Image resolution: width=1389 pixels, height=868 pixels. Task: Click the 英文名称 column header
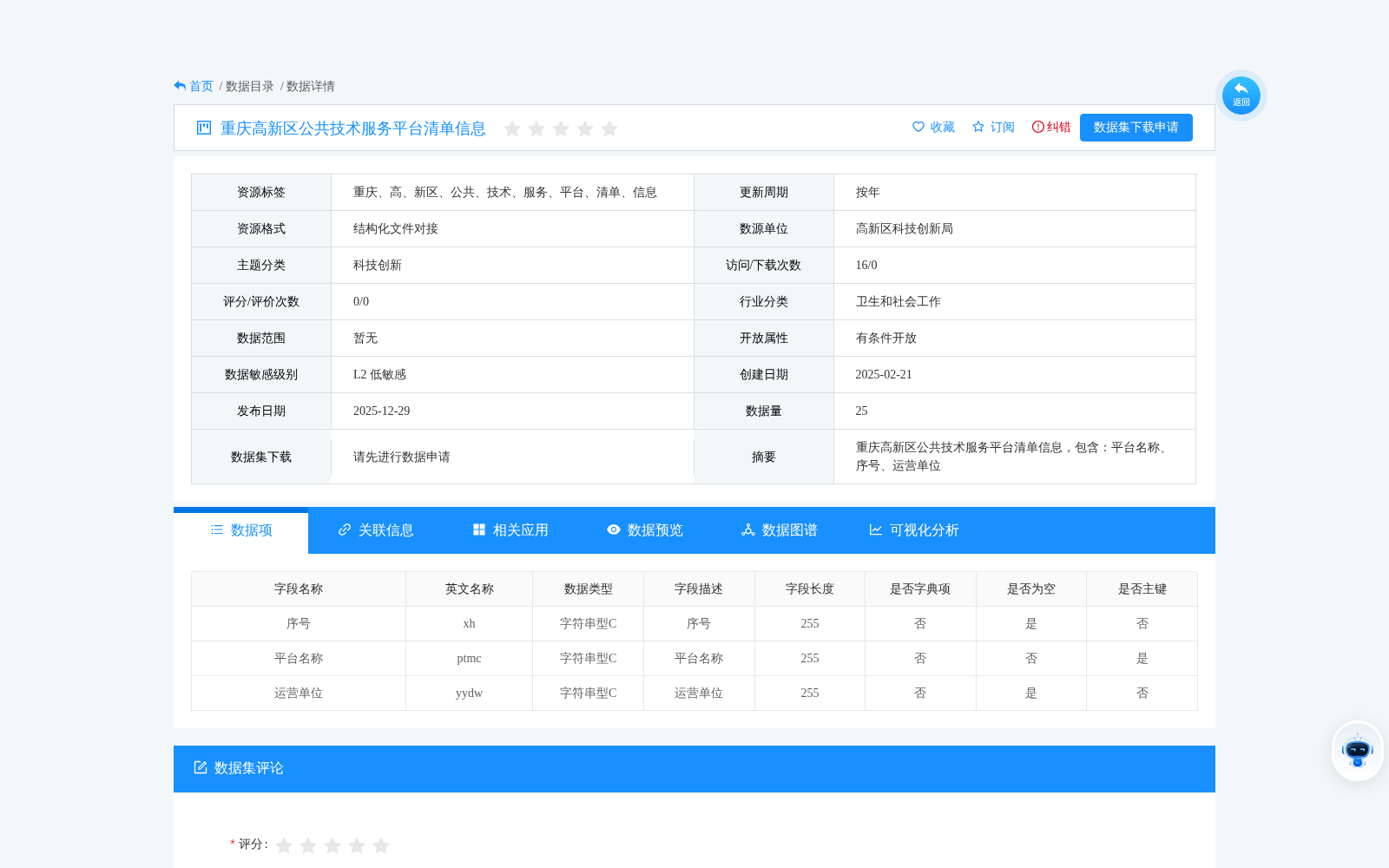(x=470, y=589)
